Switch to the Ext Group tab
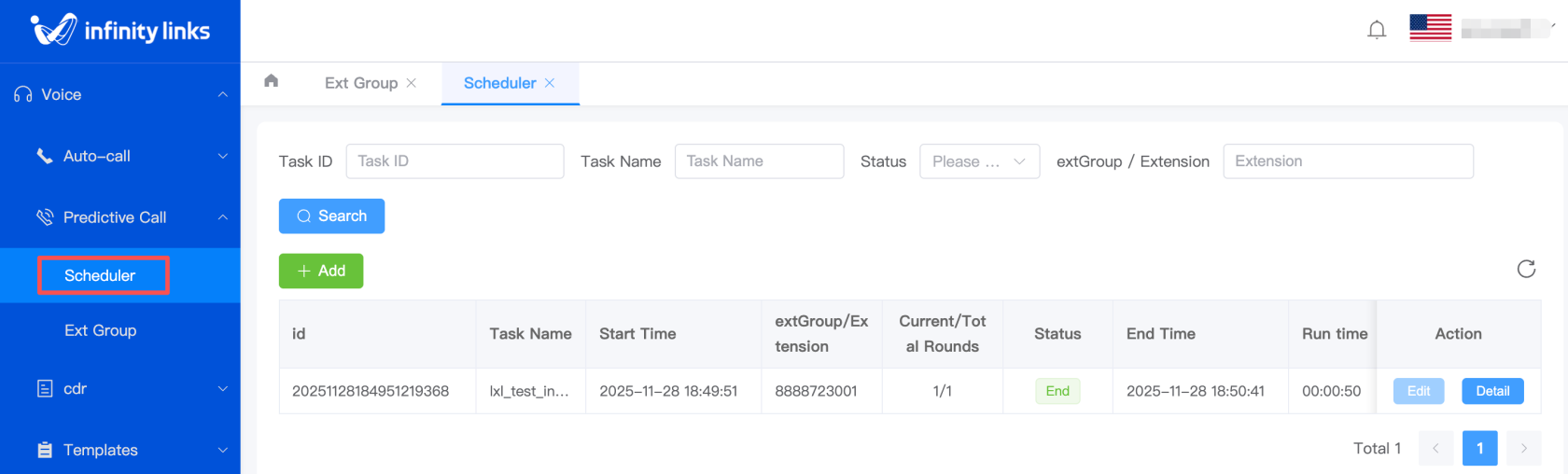This screenshot has width=1568, height=474. (360, 83)
